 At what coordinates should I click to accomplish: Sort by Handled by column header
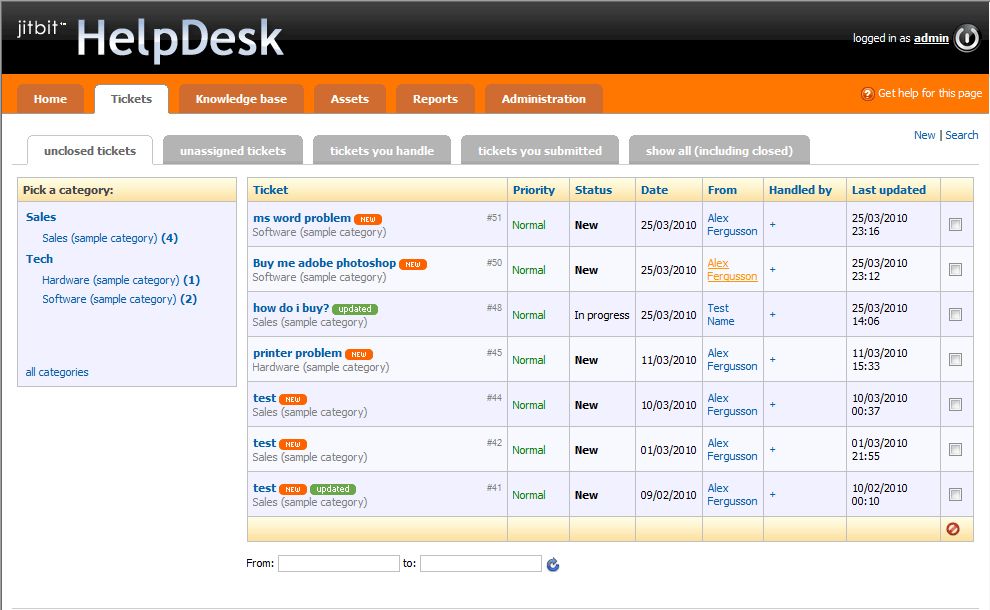click(x=800, y=190)
